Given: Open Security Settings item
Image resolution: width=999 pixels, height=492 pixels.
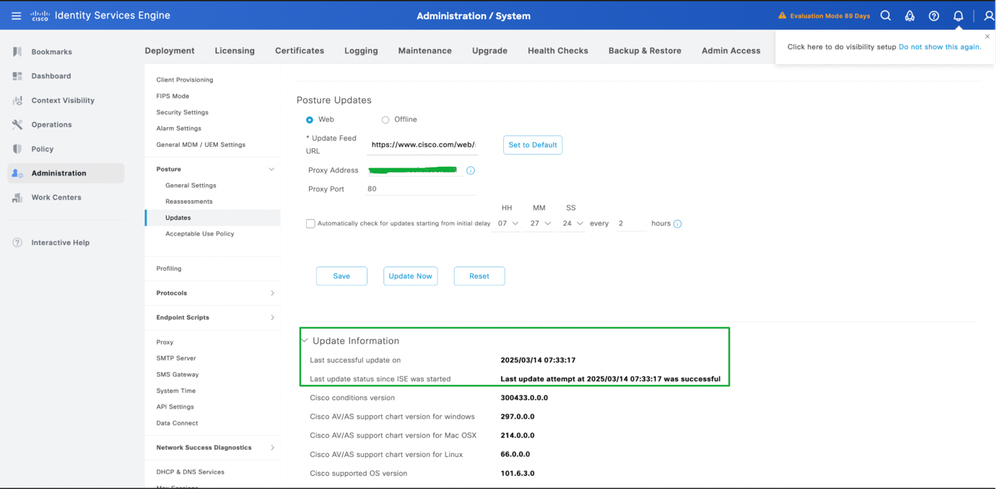Looking at the screenshot, I should tap(182, 112).
